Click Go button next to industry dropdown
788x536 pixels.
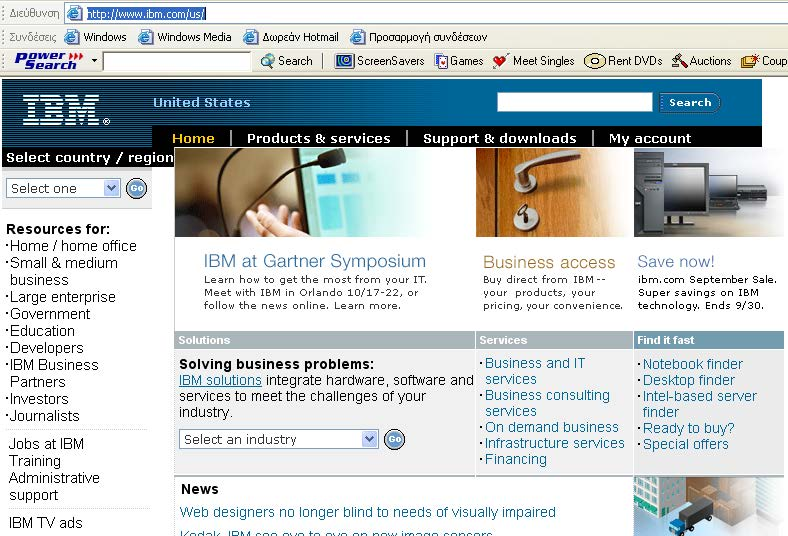[395, 440]
